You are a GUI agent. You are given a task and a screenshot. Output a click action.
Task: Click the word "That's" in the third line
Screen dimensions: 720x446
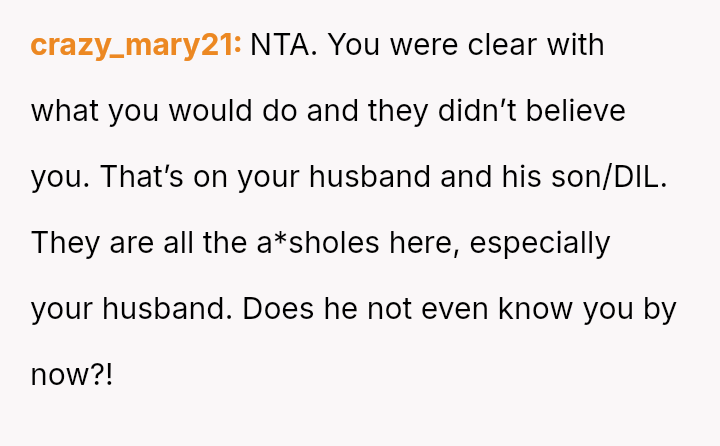[x=136, y=177]
